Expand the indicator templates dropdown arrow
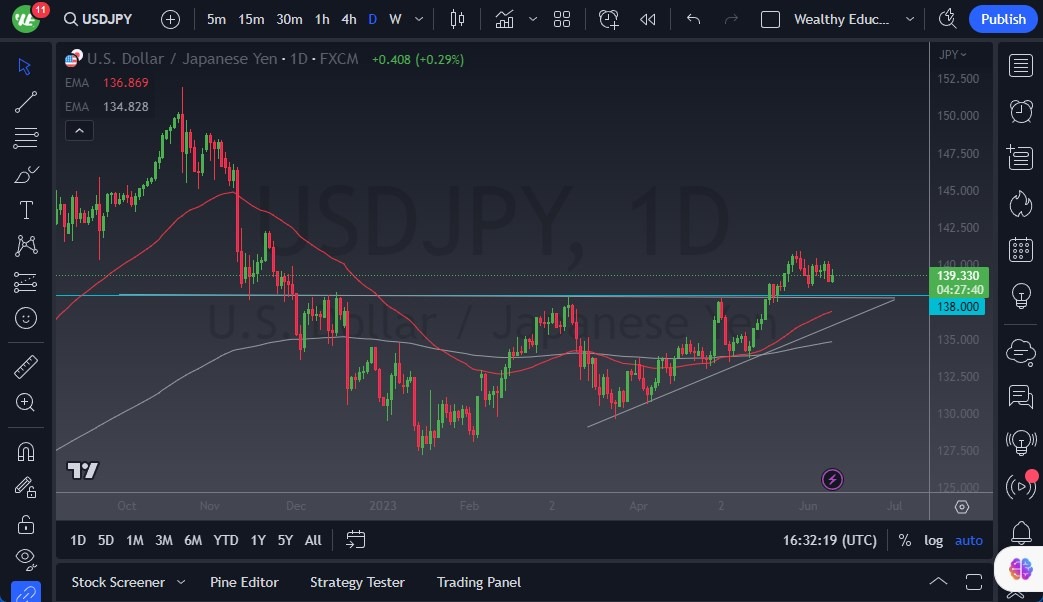Screen dimensions: 1043x602 (533, 19)
